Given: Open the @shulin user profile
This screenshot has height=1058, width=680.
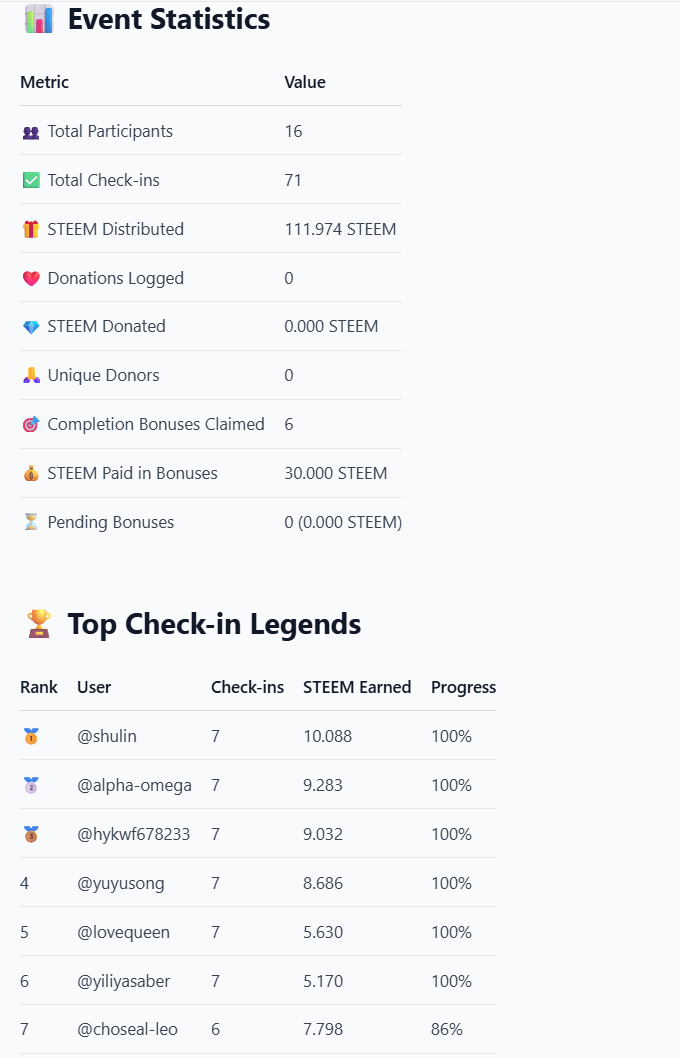Looking at the screenshot, I should pos(107,736).
